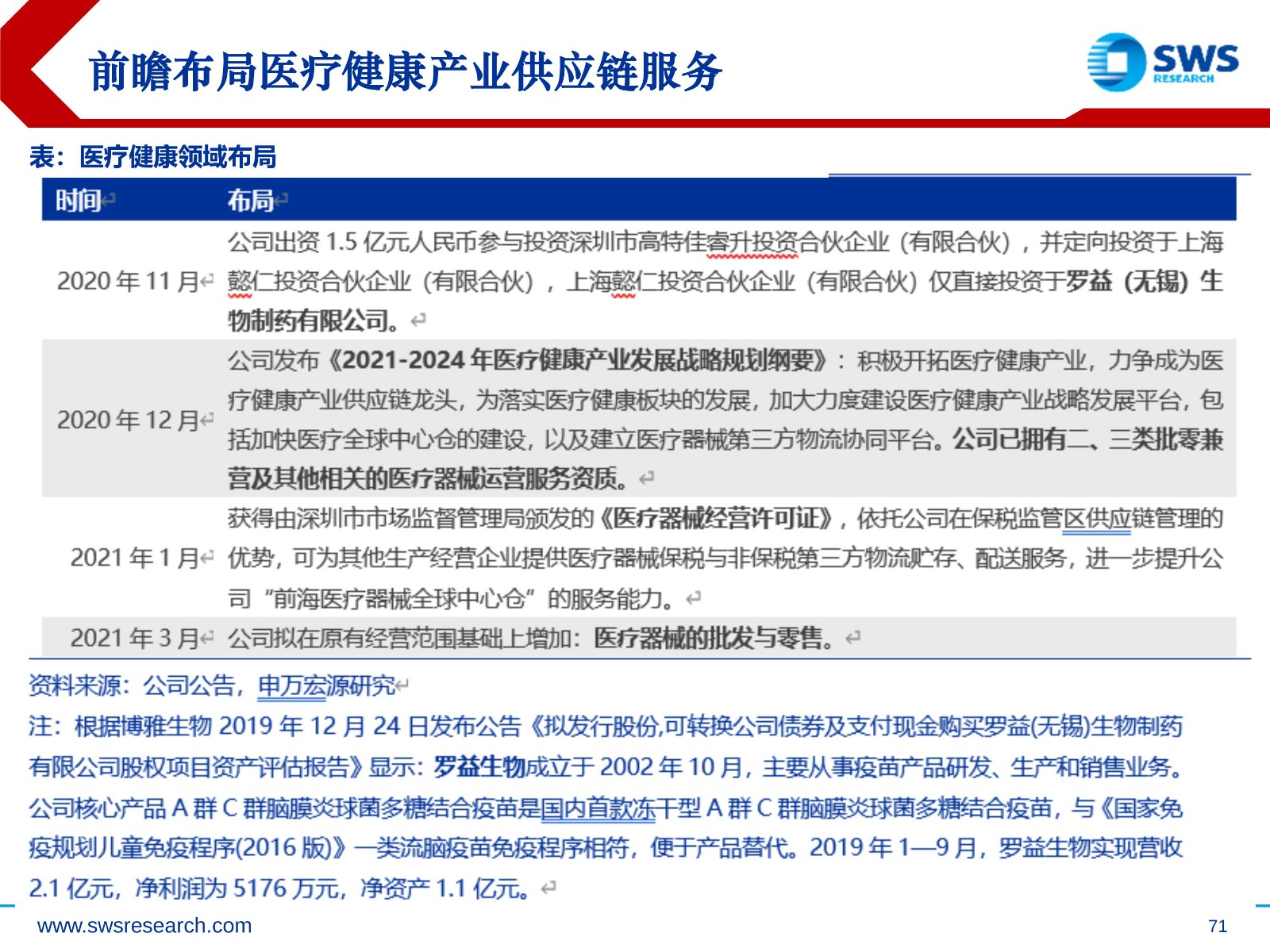Click the 时间 column header

[x=78, y=200]
